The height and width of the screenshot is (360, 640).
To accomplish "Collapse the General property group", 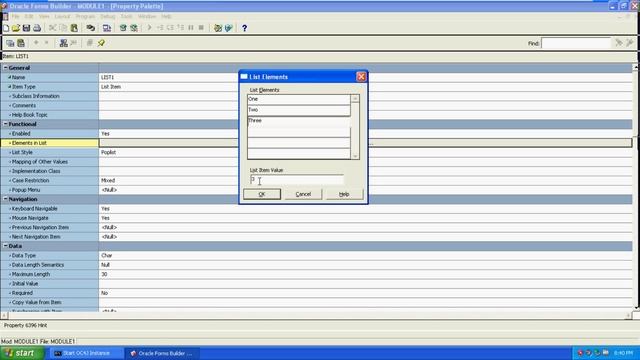I will (x=6, y=68).
